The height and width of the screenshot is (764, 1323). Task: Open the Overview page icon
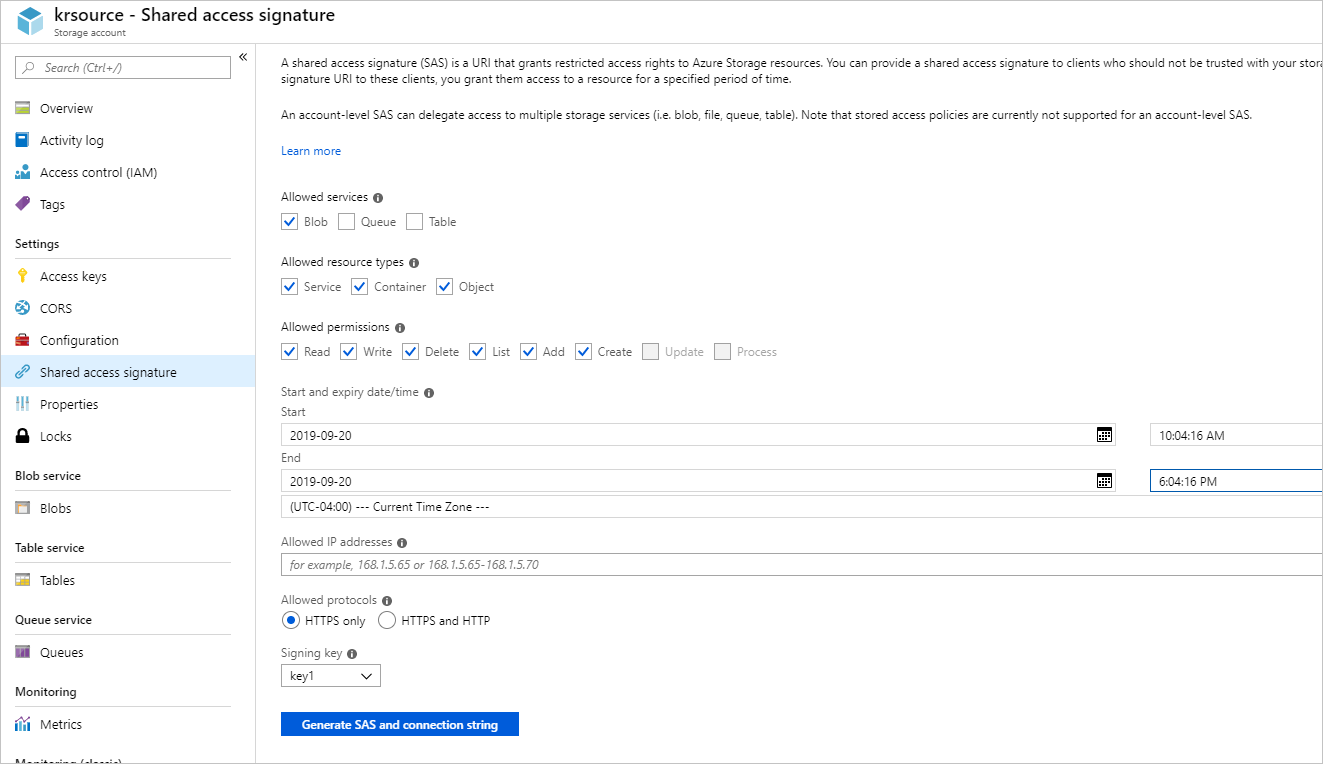(x=22, y=107)
